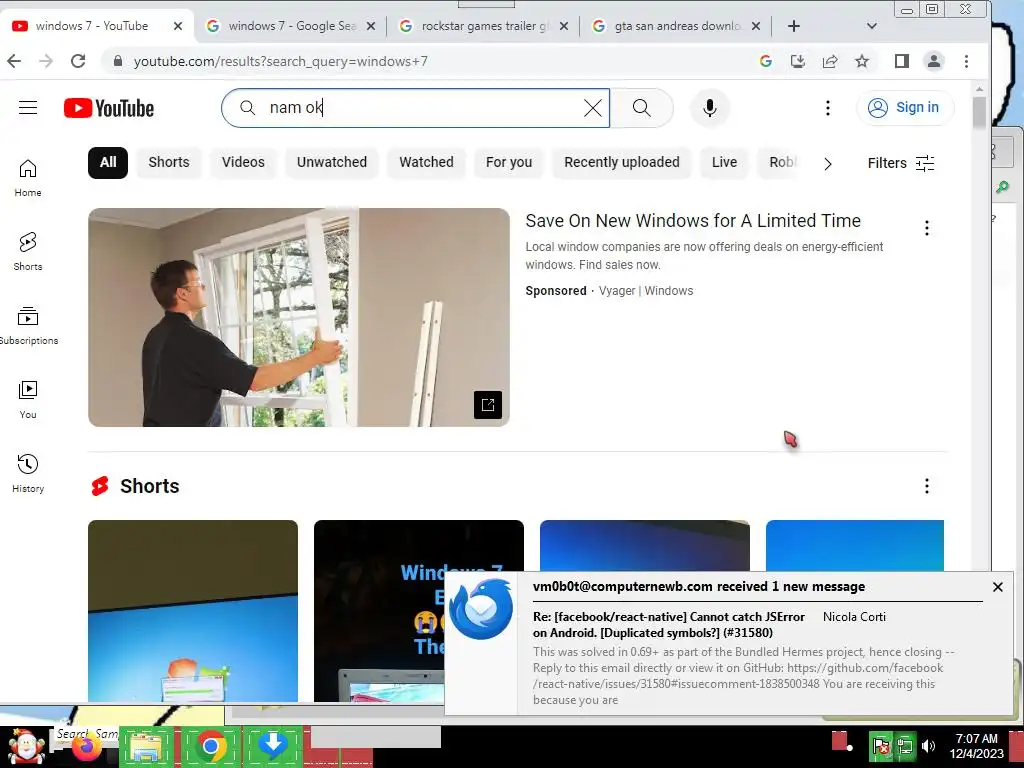Open the Chrome profile avatar
The width and height of the screenshot is (1024, 768).
tap(934, 61)
